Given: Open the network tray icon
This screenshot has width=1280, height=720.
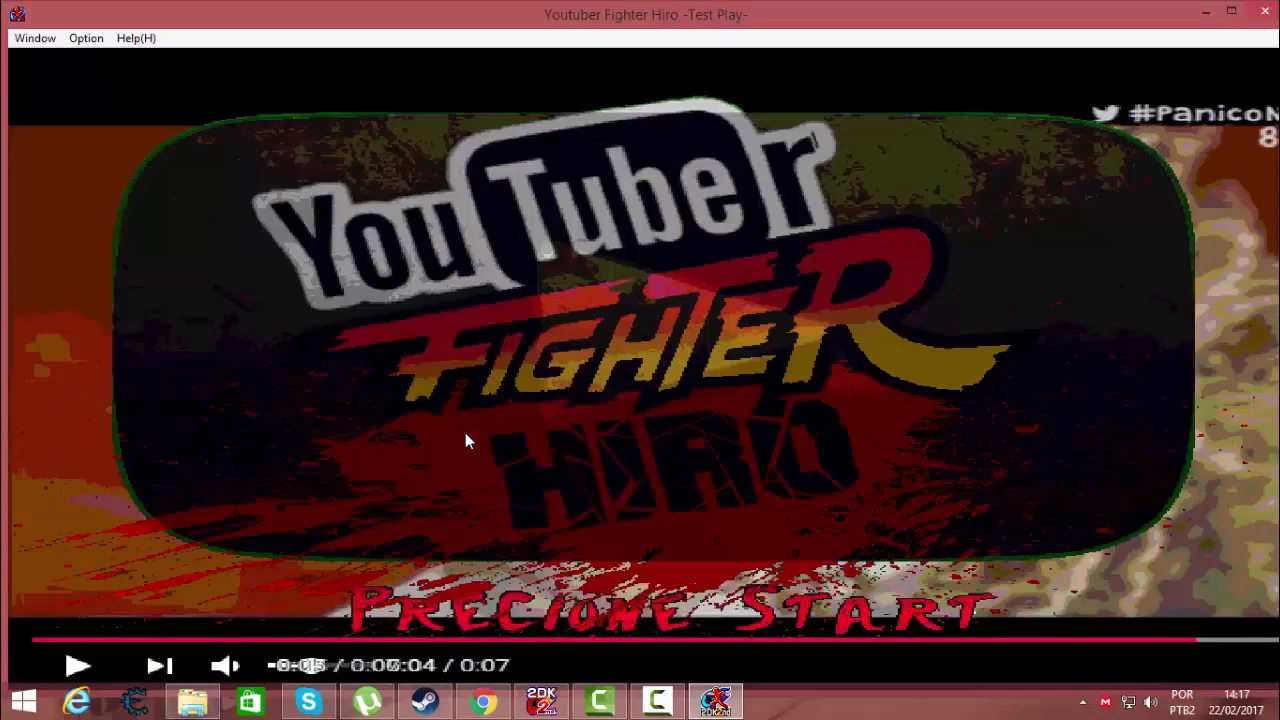Looking at the screenshot, I should [x=1128, y=703].
